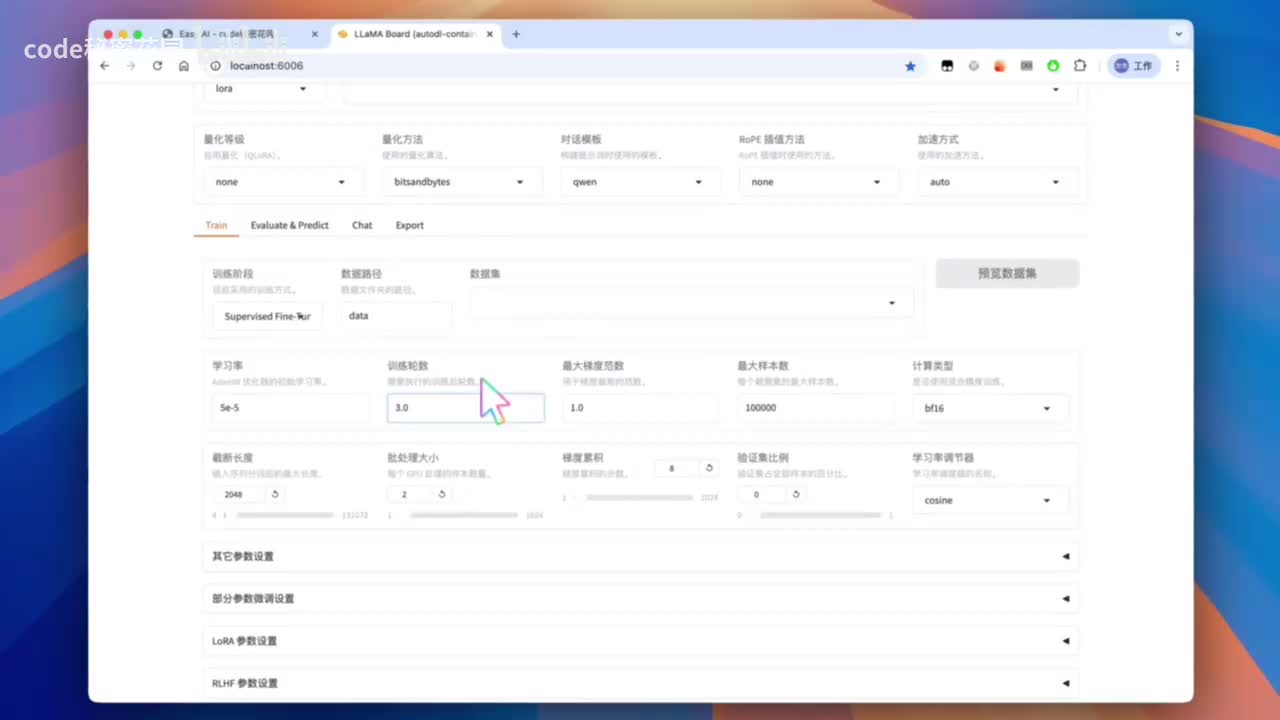The height and width of the screenshot is (720, 1280).
Task: Open the 数据集 dropdown
Action: [690, 302]
